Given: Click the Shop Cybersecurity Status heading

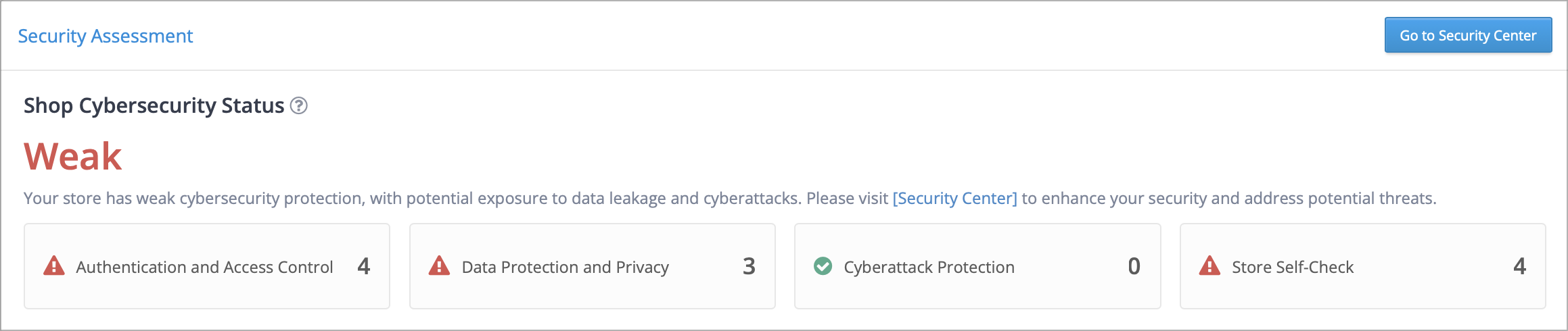Looking at the screenshot, I should pos(154,105).
